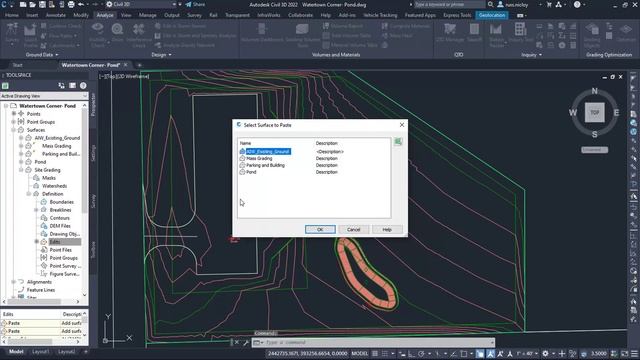
Task: Click the Save icon in quick access toolbar
Action: [x=42, y=4]
